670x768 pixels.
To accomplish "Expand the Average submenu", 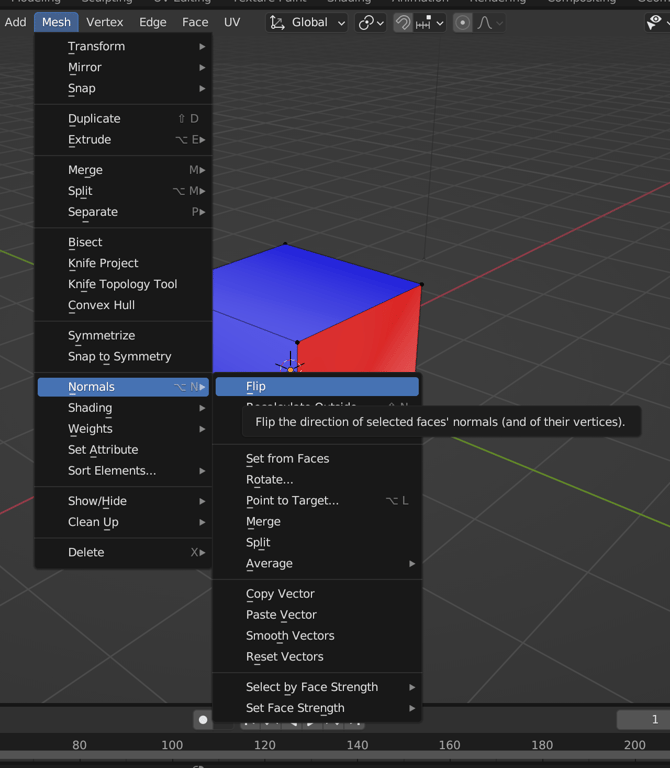I will [317, 564].
